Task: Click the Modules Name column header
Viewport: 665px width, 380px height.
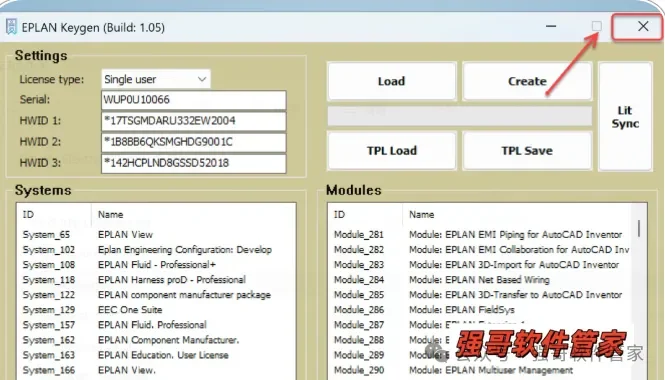Action: pyautogui.click(x=517, y=215)
